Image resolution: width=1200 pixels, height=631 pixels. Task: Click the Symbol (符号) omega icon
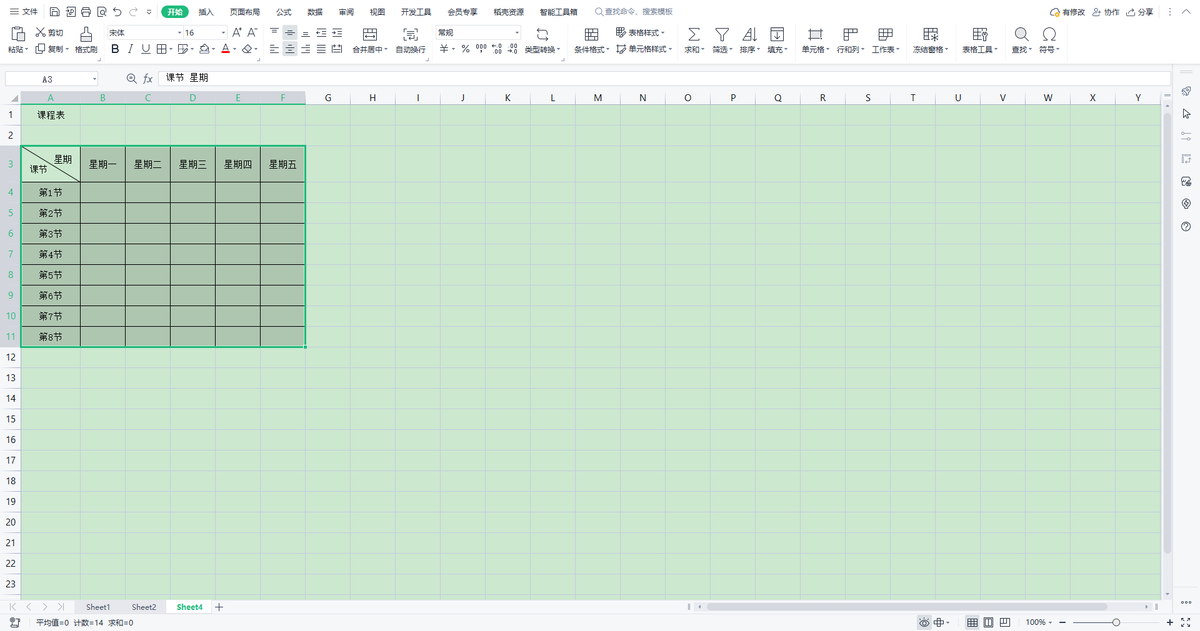[1049, 34]
